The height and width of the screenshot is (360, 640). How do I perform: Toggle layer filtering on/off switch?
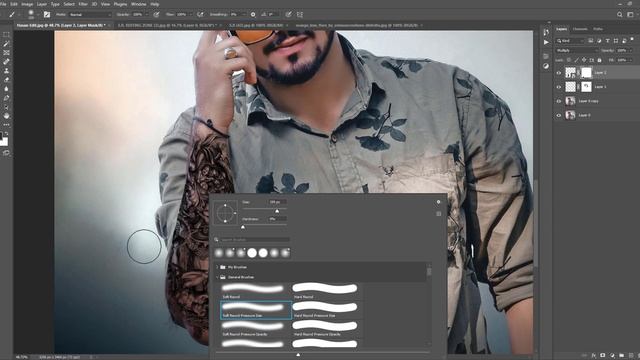tap(632, 40)
